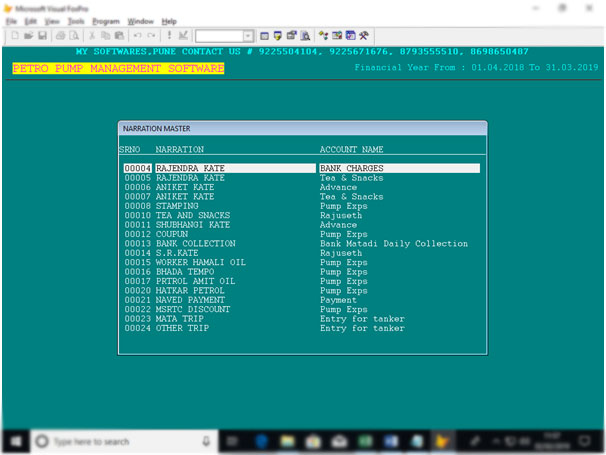
Task: Click the PETRO PUMP MANAGEMENT SOFTWARE banner
Action: [x=118, y=68]
